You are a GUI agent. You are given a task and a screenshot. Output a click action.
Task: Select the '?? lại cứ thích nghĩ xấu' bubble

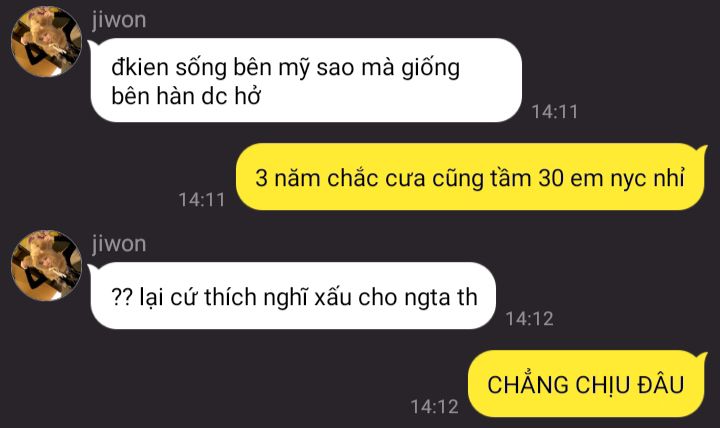293,296
